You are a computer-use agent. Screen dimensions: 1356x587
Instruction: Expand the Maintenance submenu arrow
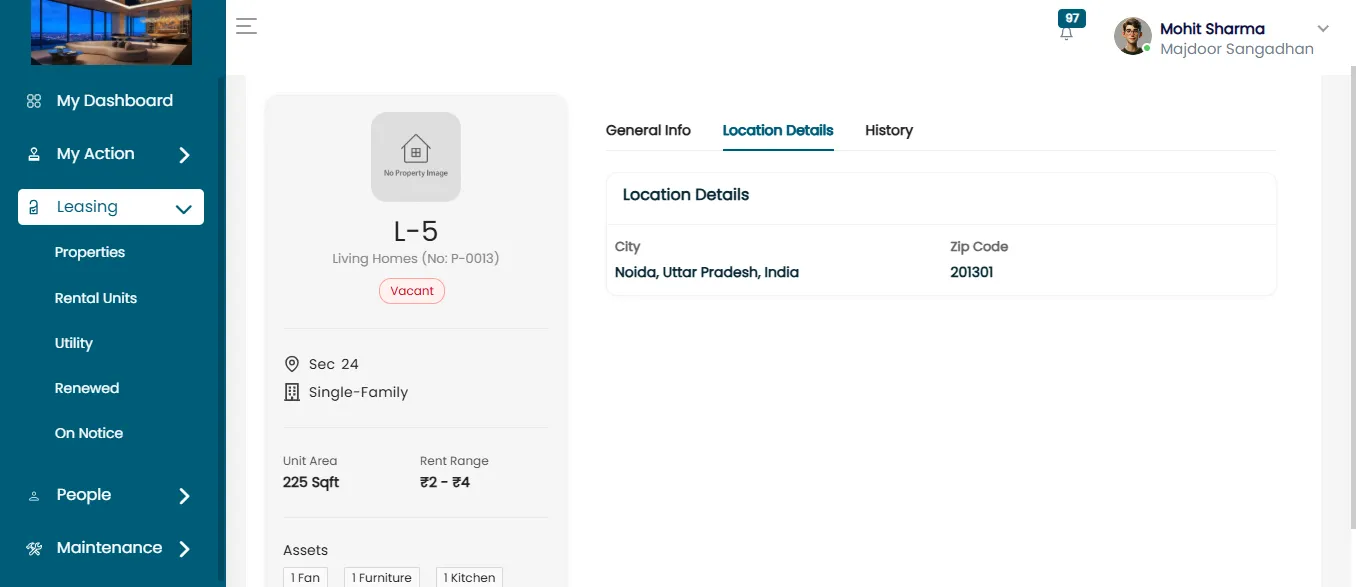(184, 549)
